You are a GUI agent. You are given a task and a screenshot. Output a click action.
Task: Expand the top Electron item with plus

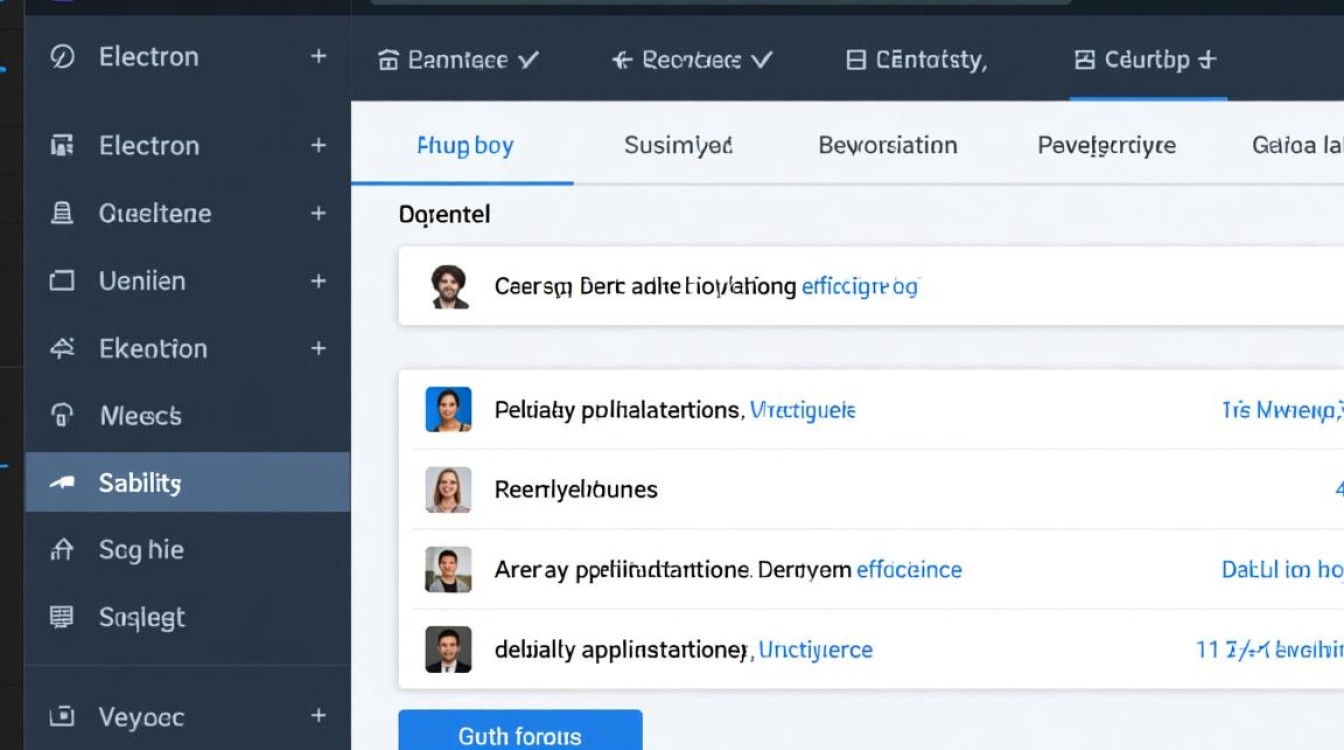point(318,57)
